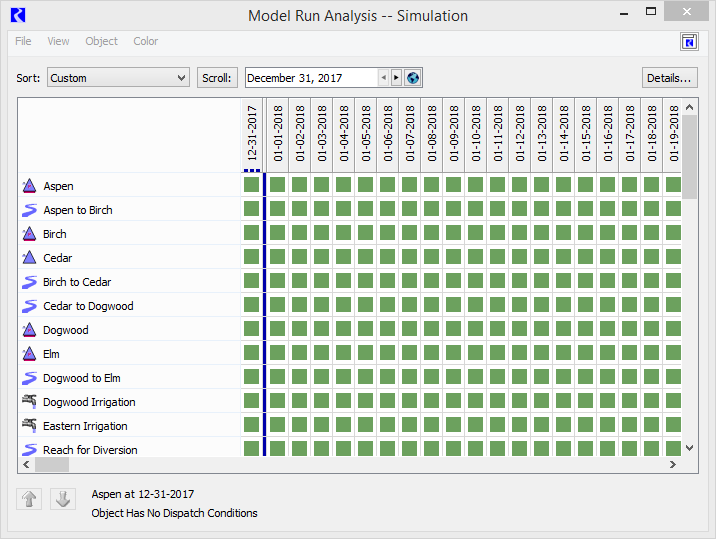Step date backward with left arrow

[383, 78]
